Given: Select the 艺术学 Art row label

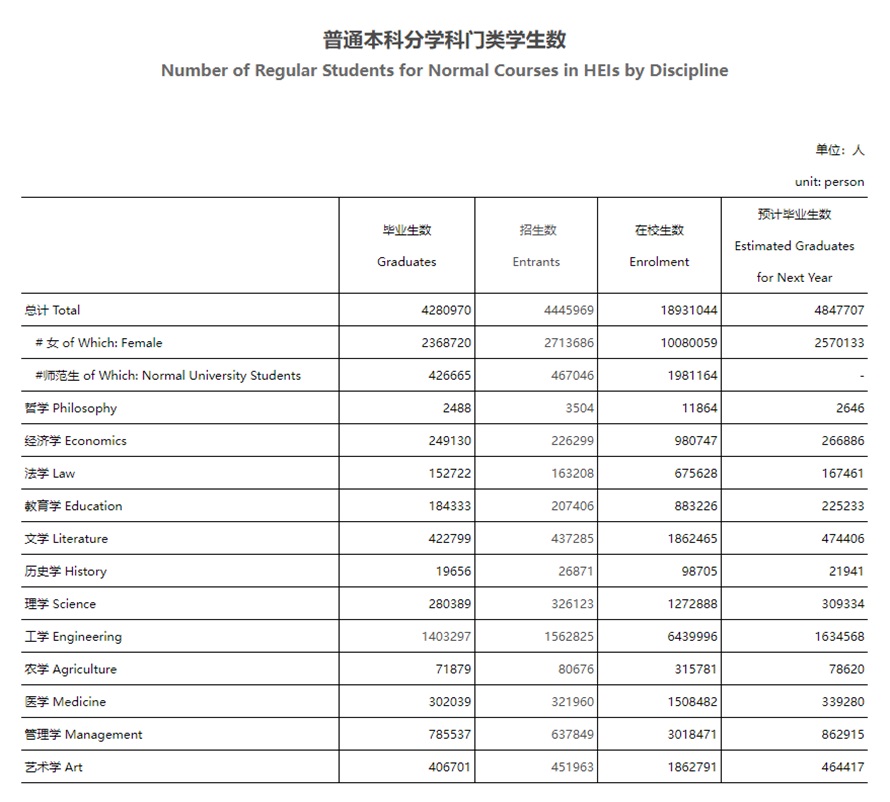Looking at the screenshot, I should tap(53, 767).
